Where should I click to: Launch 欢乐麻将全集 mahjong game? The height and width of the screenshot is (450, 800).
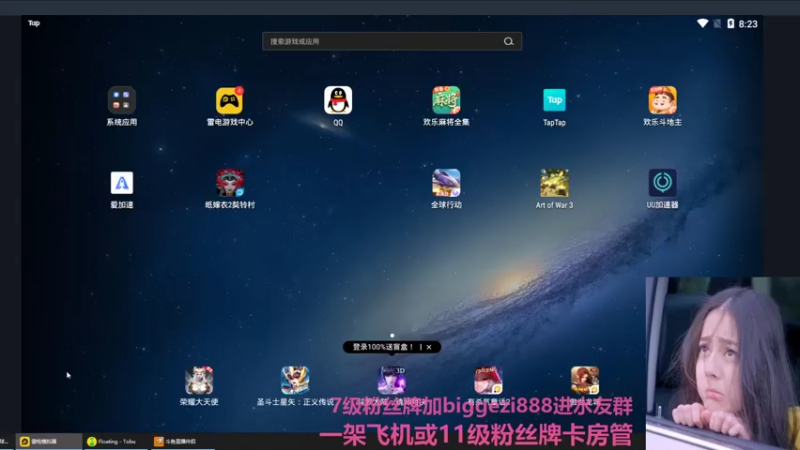(446, 100)
